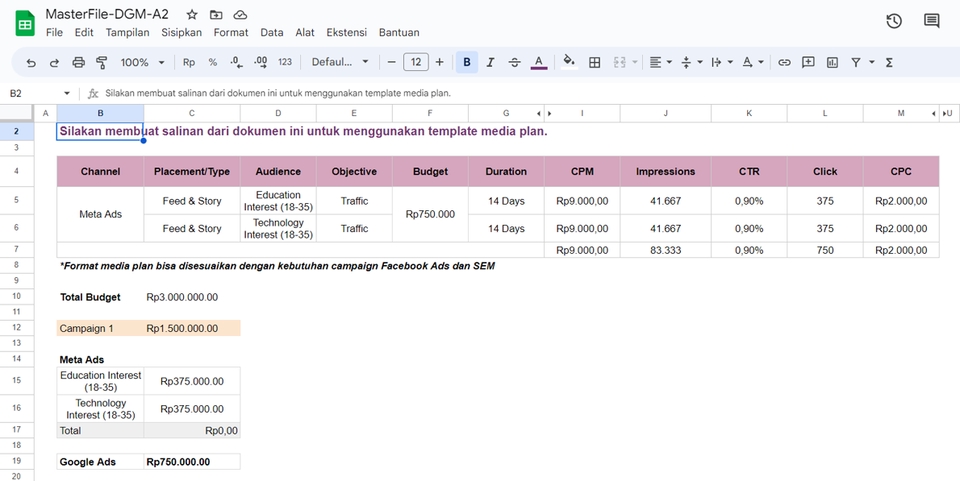Open version history clock icon

pyautogui.click(x=894, y=21)
